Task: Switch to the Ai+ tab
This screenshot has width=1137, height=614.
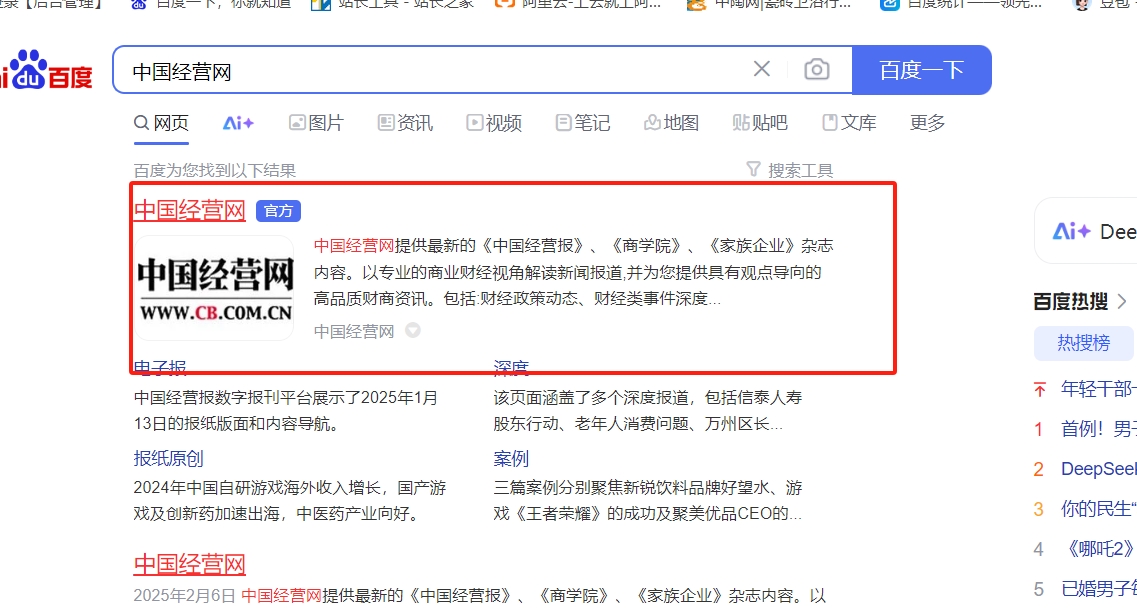Action: pyautogui.click(x=238, y=123)
